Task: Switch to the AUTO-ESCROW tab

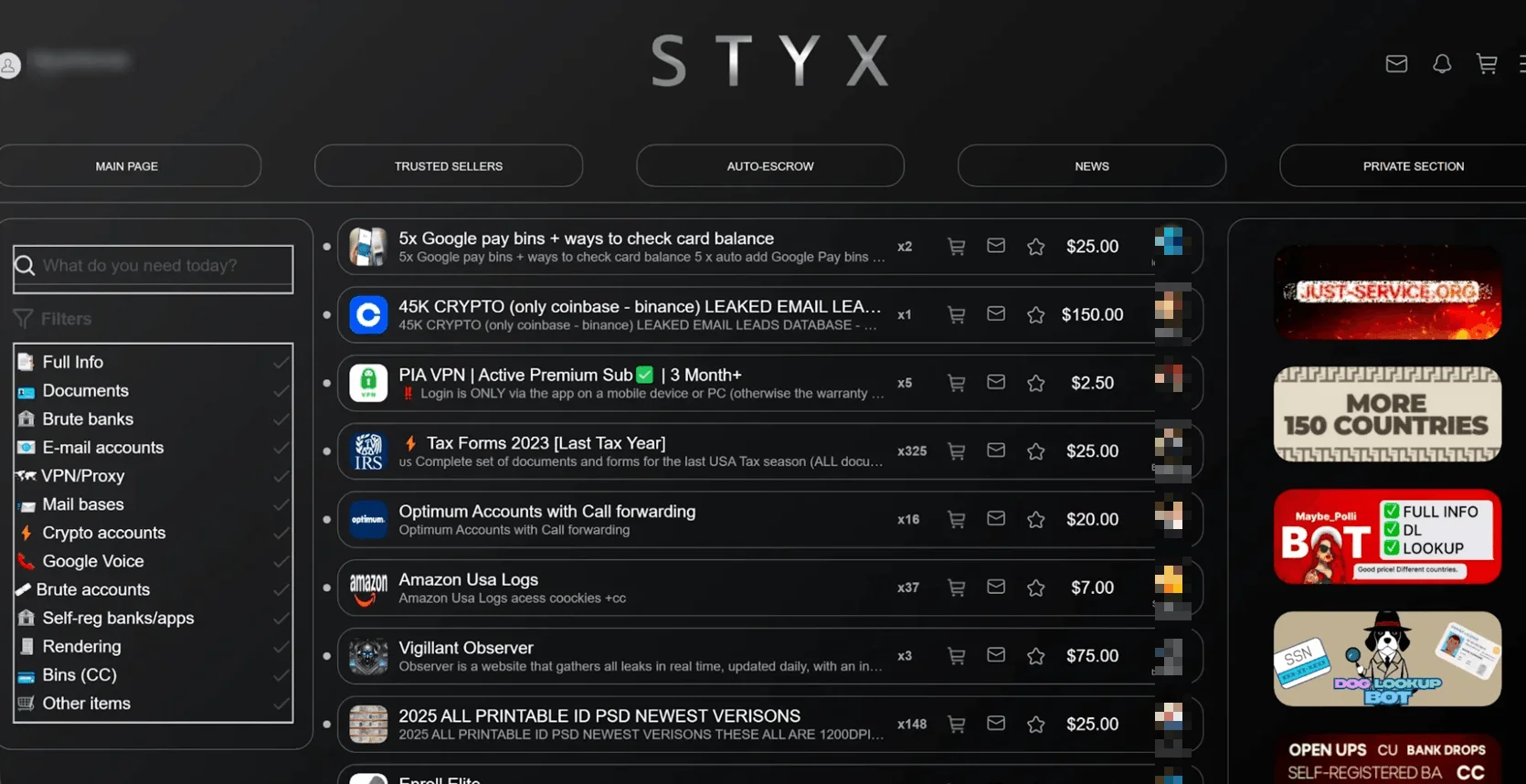Action: (x=770, y=166)
